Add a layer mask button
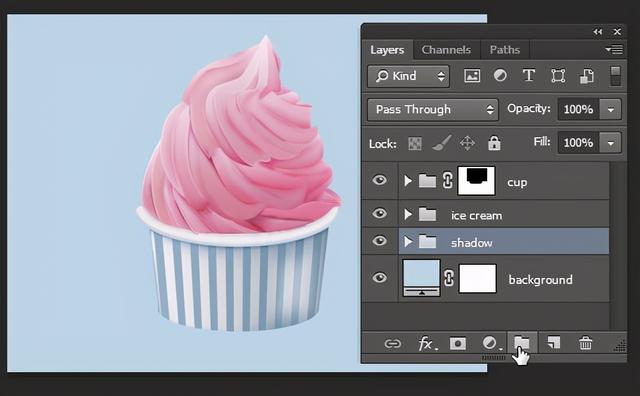This screenshot has width=640, height=396. click(458, 343)
